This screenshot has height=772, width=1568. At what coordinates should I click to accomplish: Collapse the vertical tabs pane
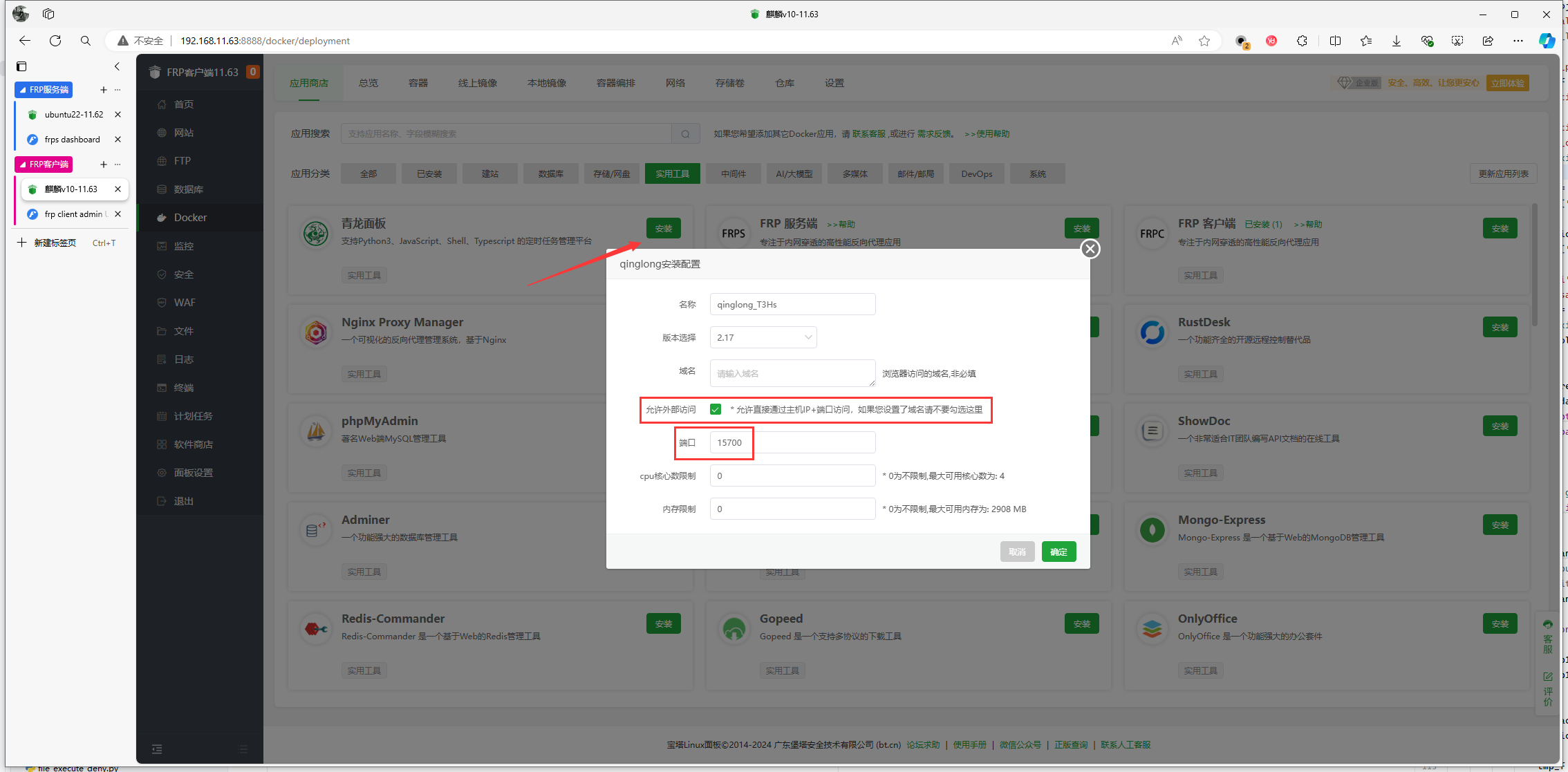pos(117,66)
